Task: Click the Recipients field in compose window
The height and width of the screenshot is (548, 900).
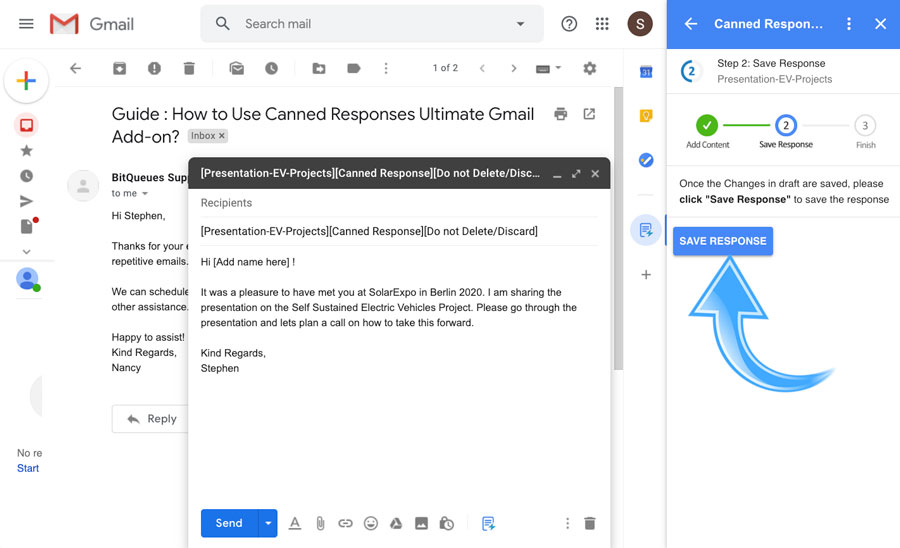Action: (x=398, y=203)
